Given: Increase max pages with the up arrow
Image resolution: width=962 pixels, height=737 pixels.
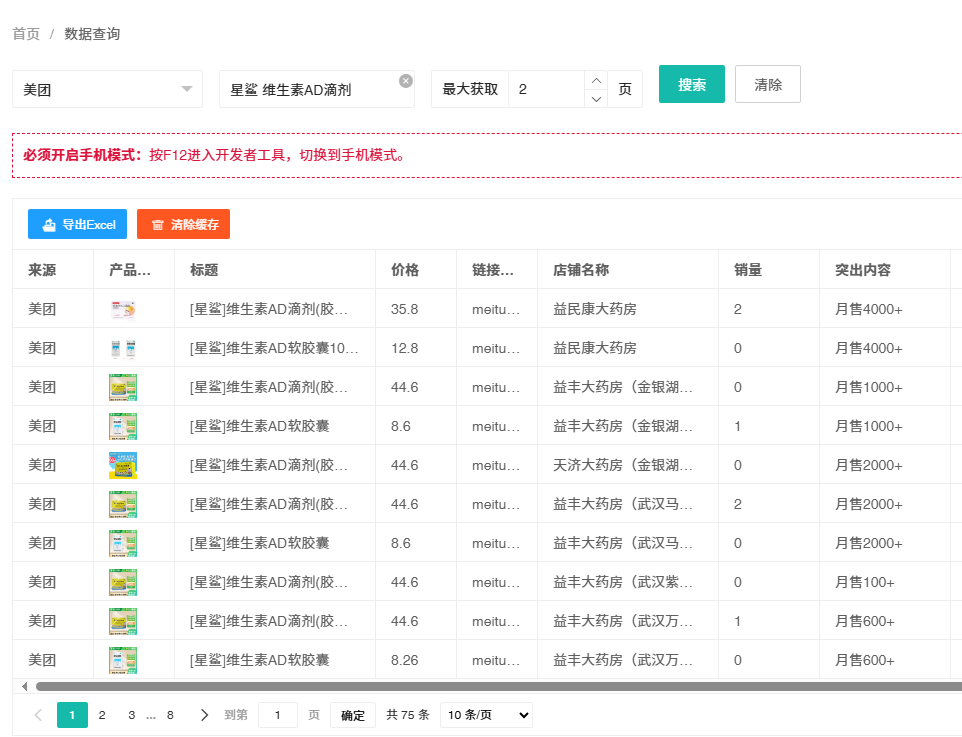Looking at the screenshot, I should [x=596, y=80].
